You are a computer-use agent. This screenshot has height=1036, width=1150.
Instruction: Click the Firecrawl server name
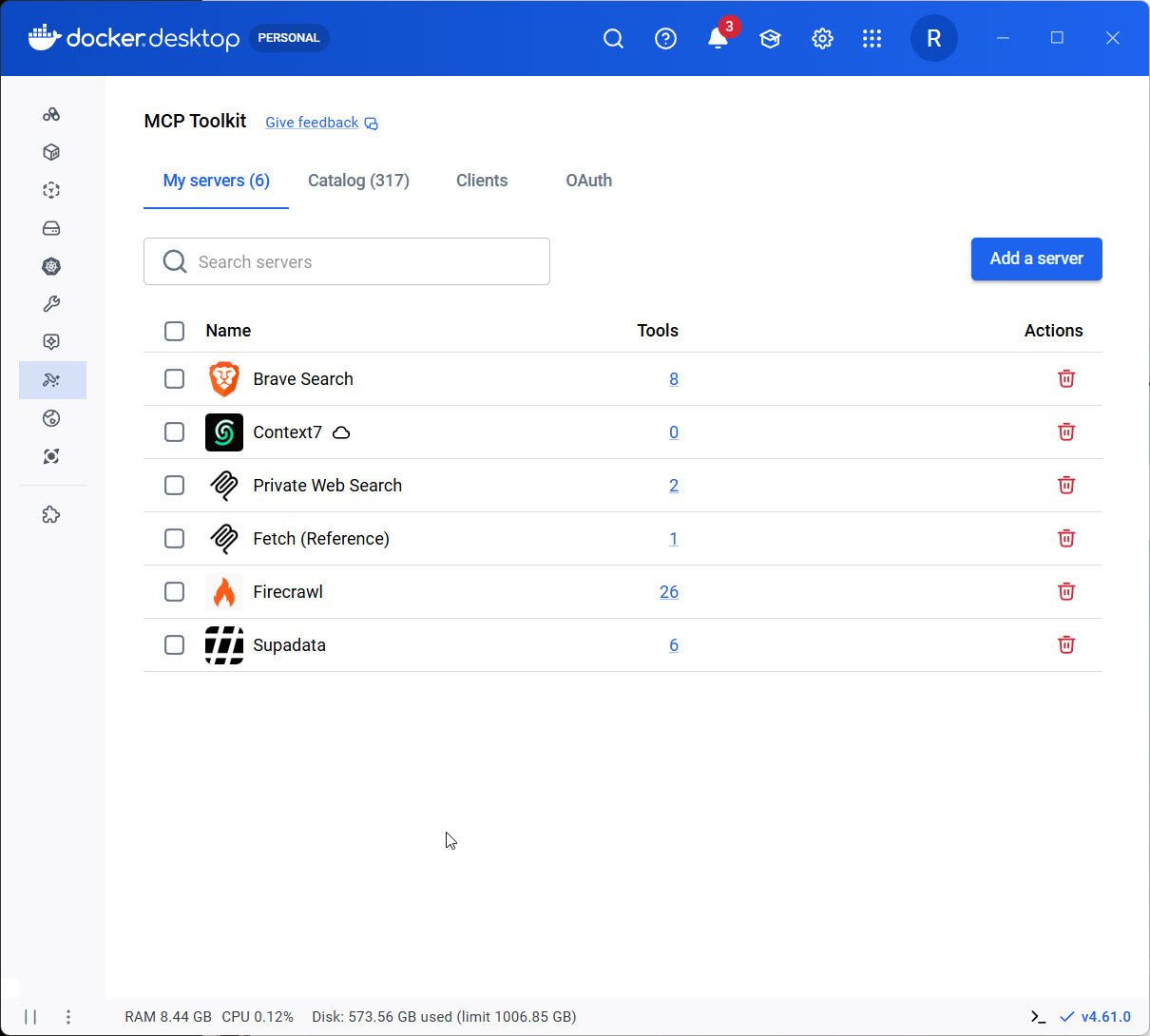point(288,591)
